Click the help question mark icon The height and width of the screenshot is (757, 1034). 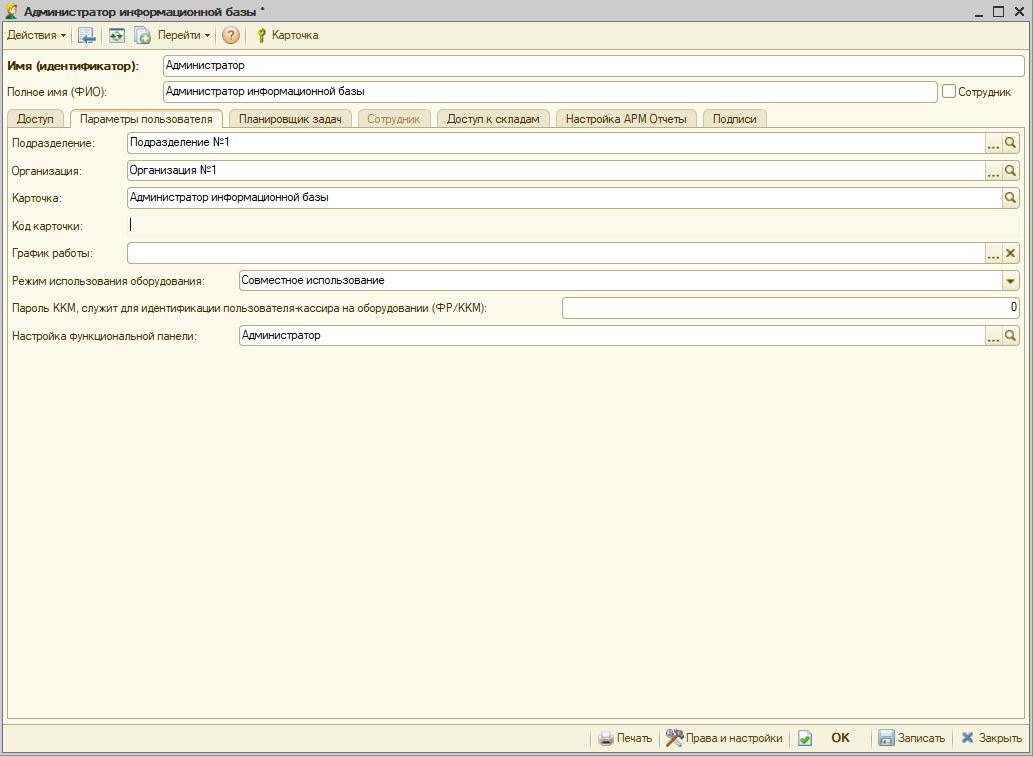click(231, 35)
